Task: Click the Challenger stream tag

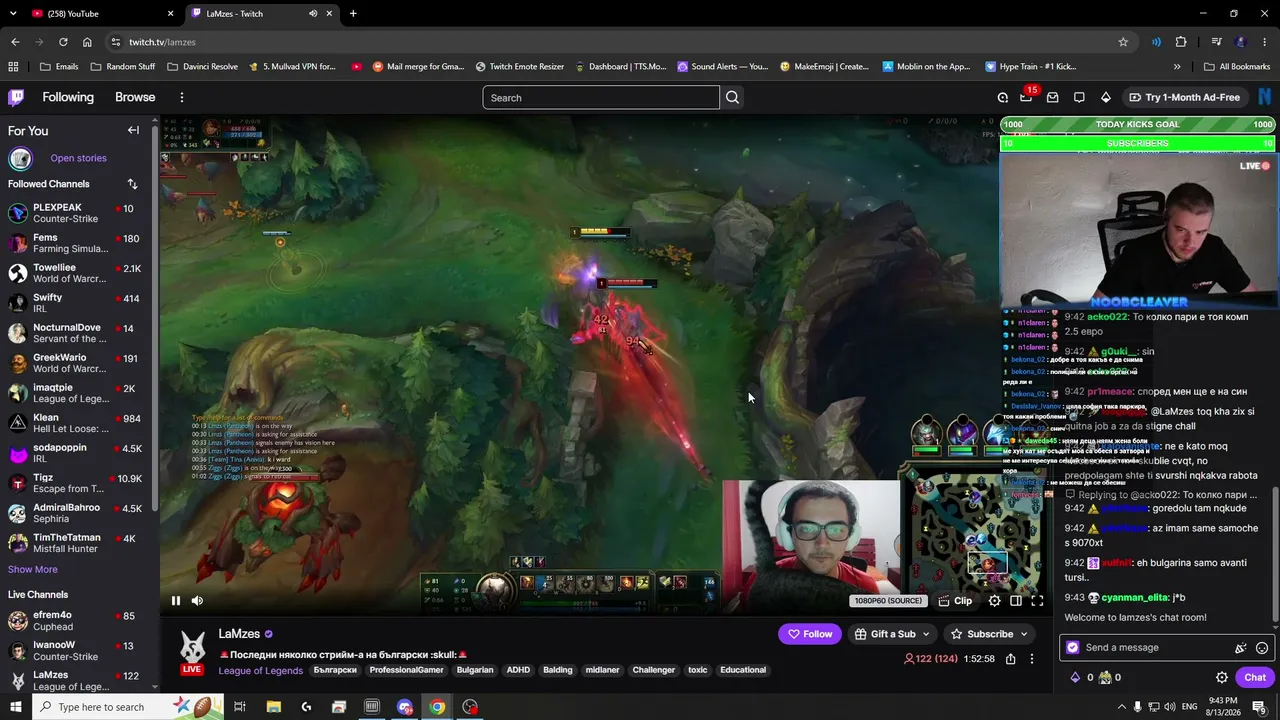Action: point(654,670)
